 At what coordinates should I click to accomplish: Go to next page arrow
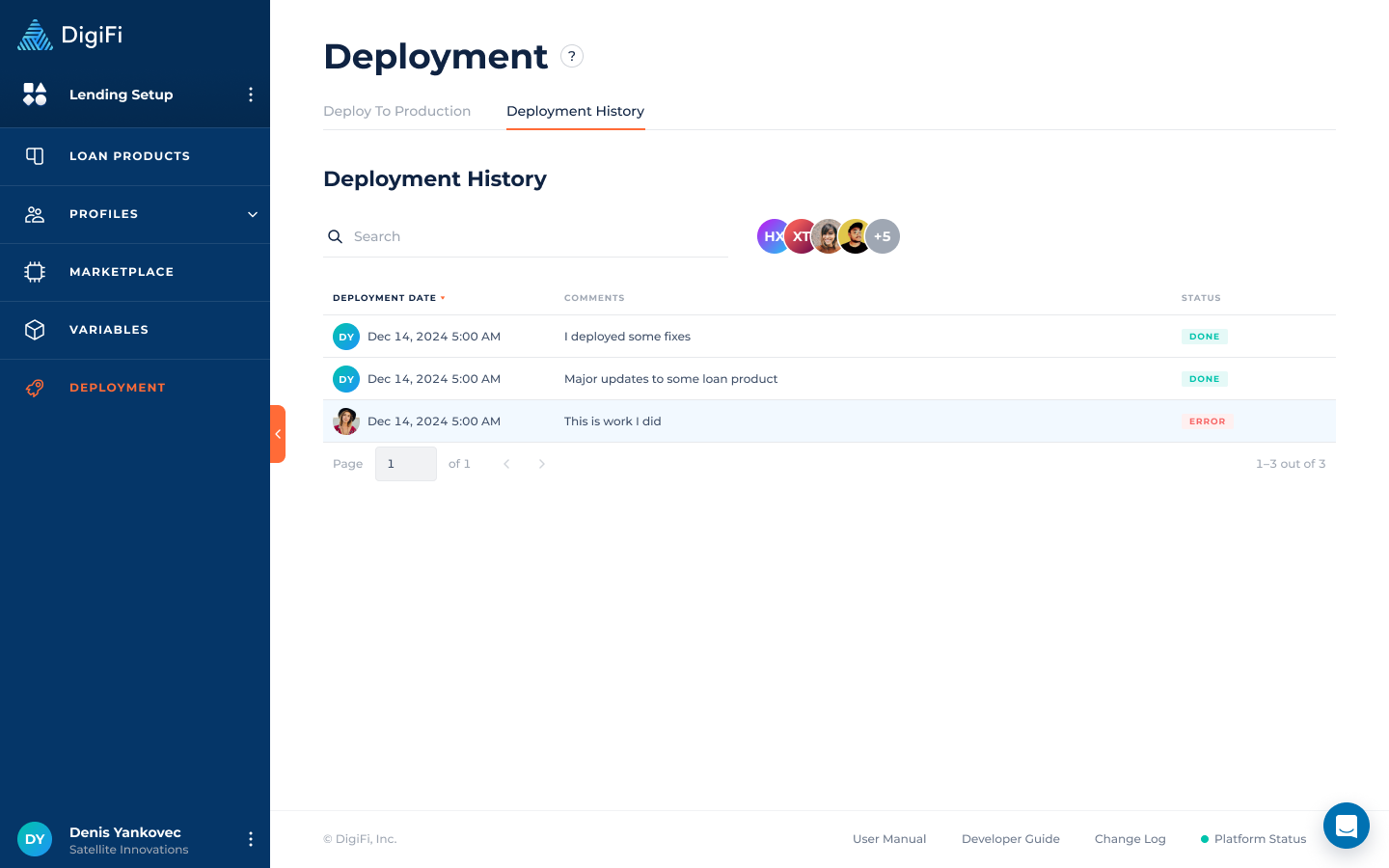coord(542,464)
